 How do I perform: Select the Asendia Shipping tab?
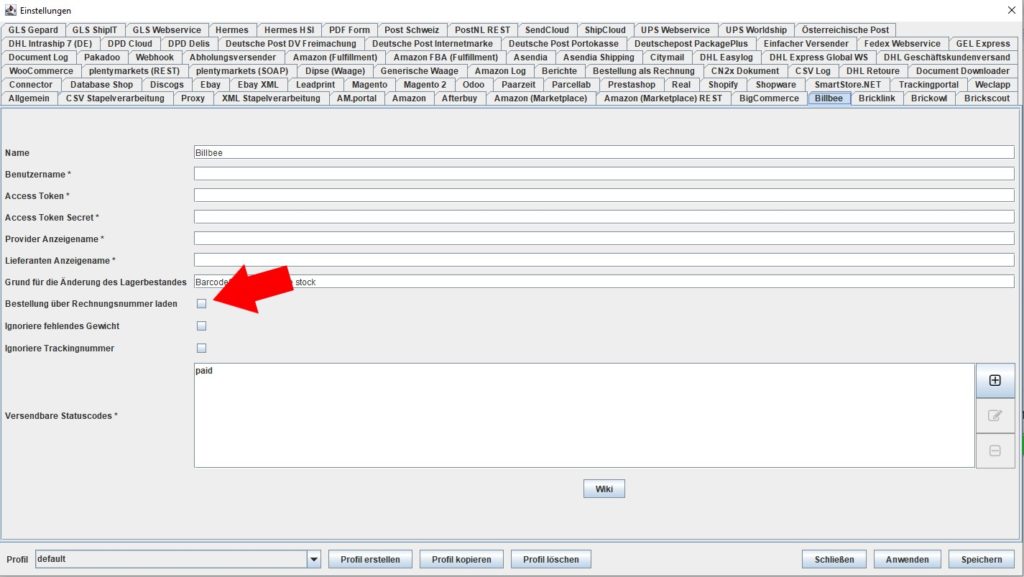tap(599, 57)
